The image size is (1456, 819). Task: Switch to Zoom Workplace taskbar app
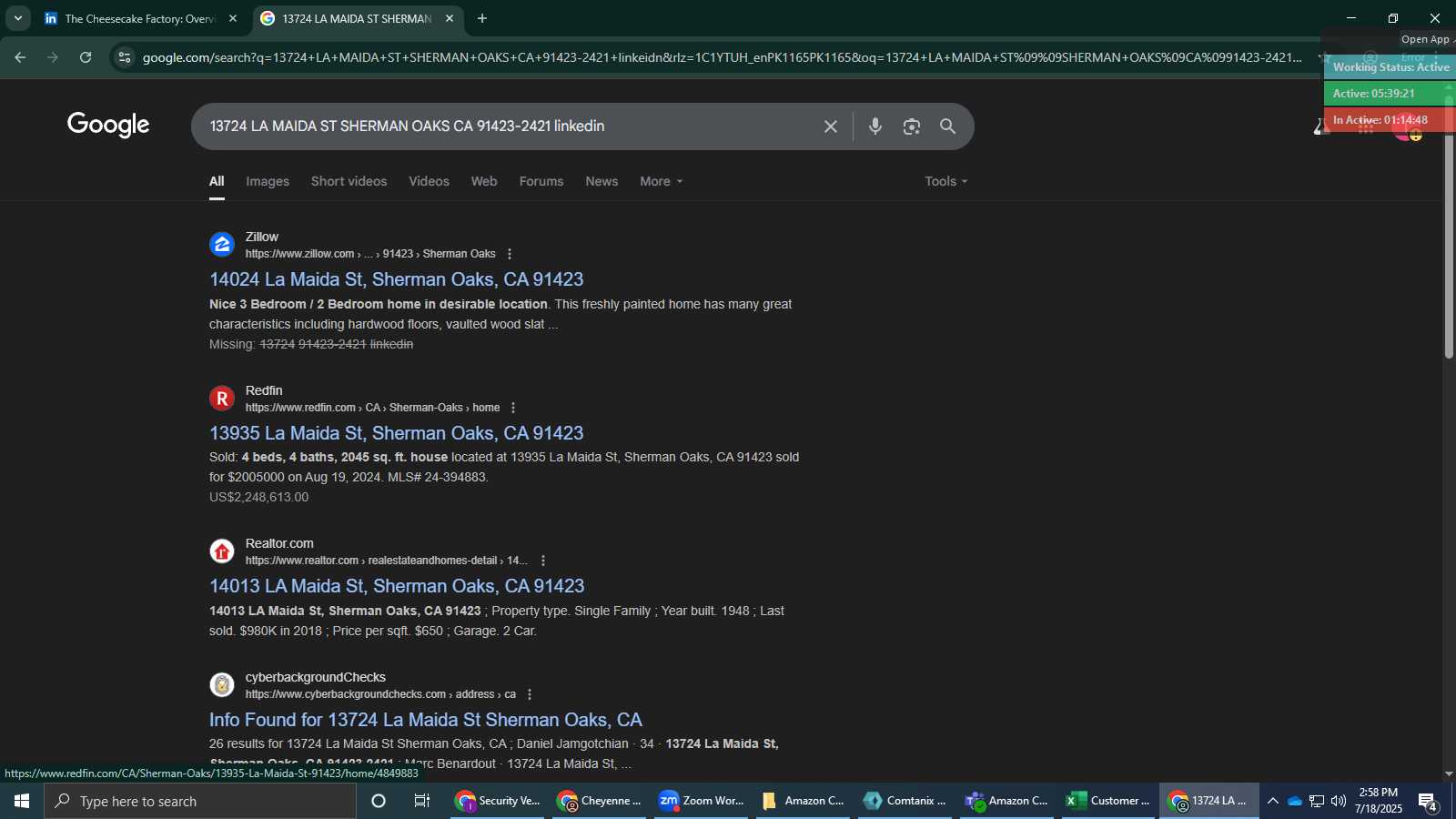[x=702, y=801]
